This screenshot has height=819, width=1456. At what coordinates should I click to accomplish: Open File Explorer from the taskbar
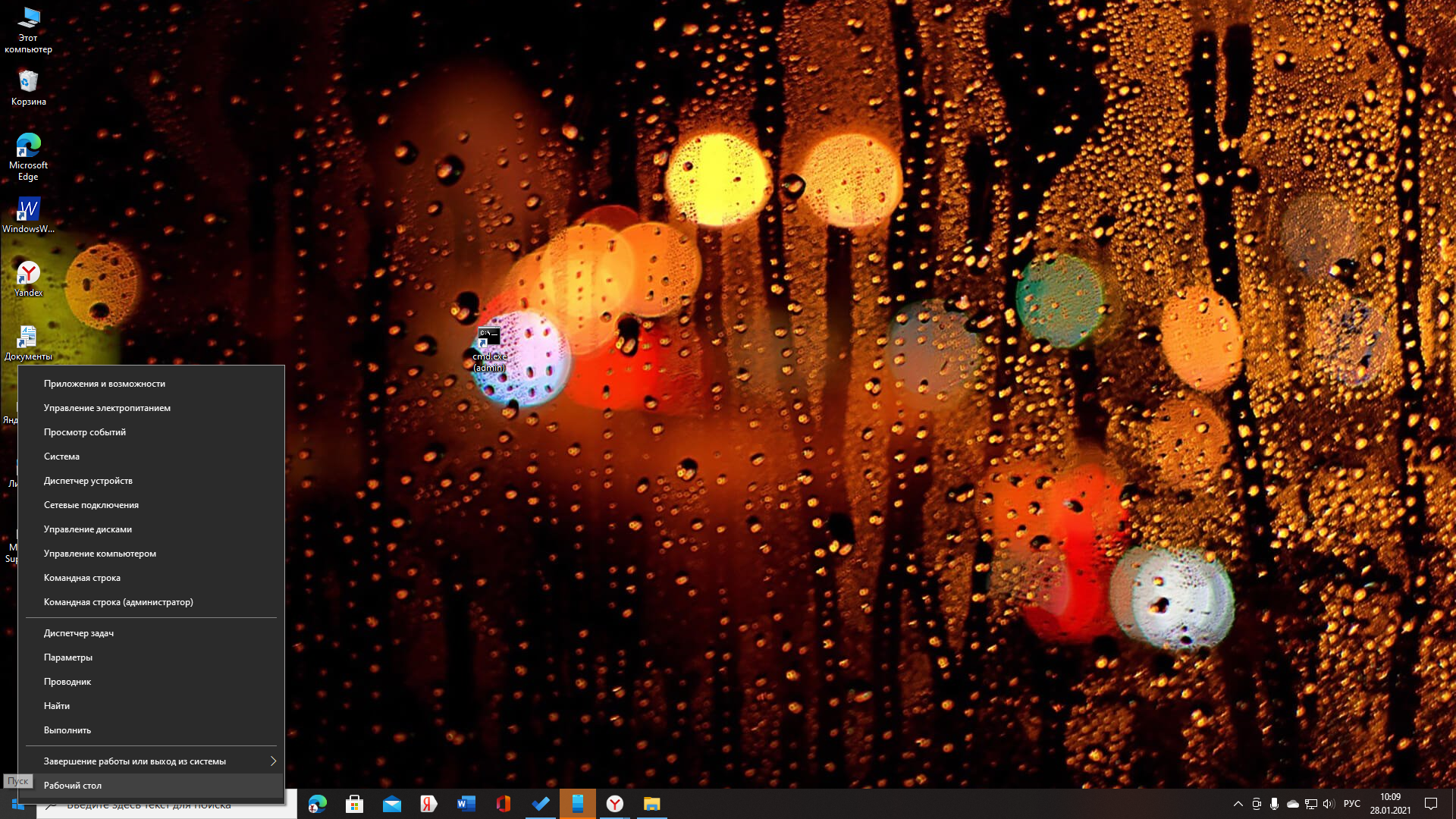tap(652, 804)
